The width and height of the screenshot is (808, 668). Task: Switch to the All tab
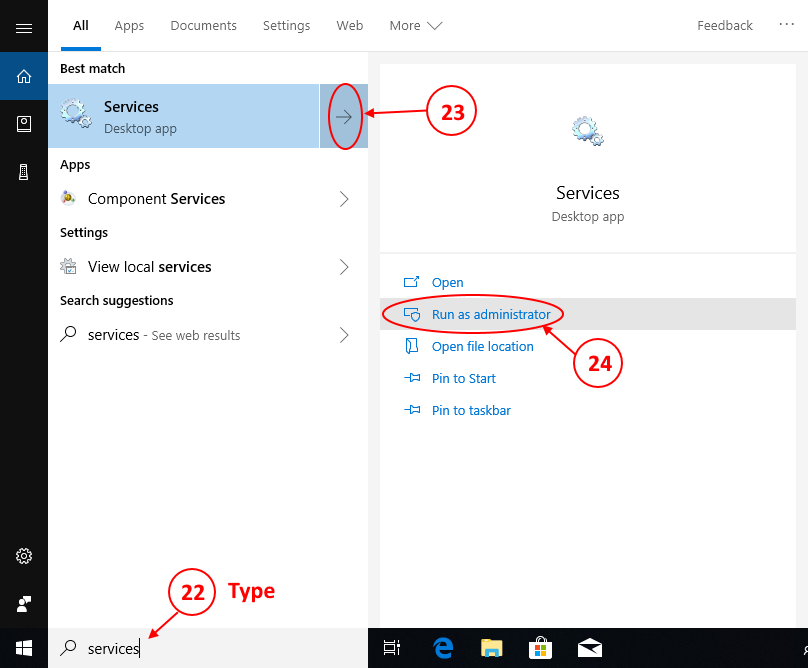tap(81, 26)
